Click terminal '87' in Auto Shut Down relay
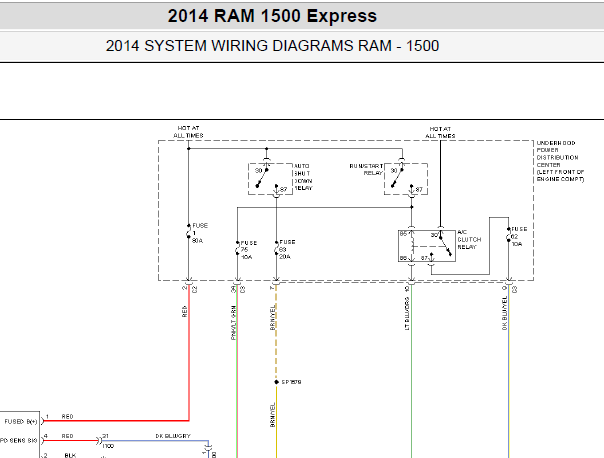The image size is (604, 458). (x=284, y=190)
